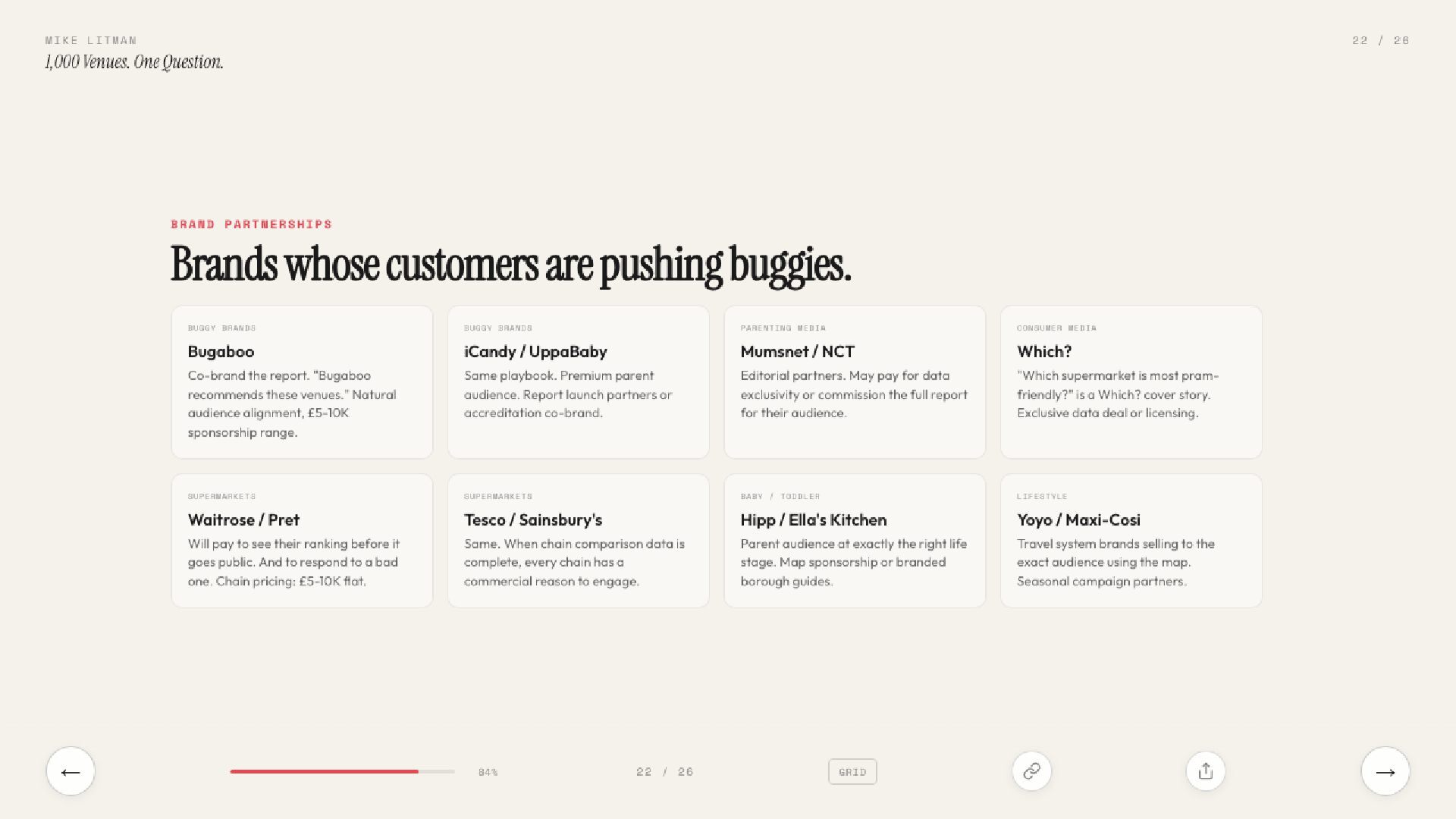Advance to the next slide arrow

pos(1385,771)
